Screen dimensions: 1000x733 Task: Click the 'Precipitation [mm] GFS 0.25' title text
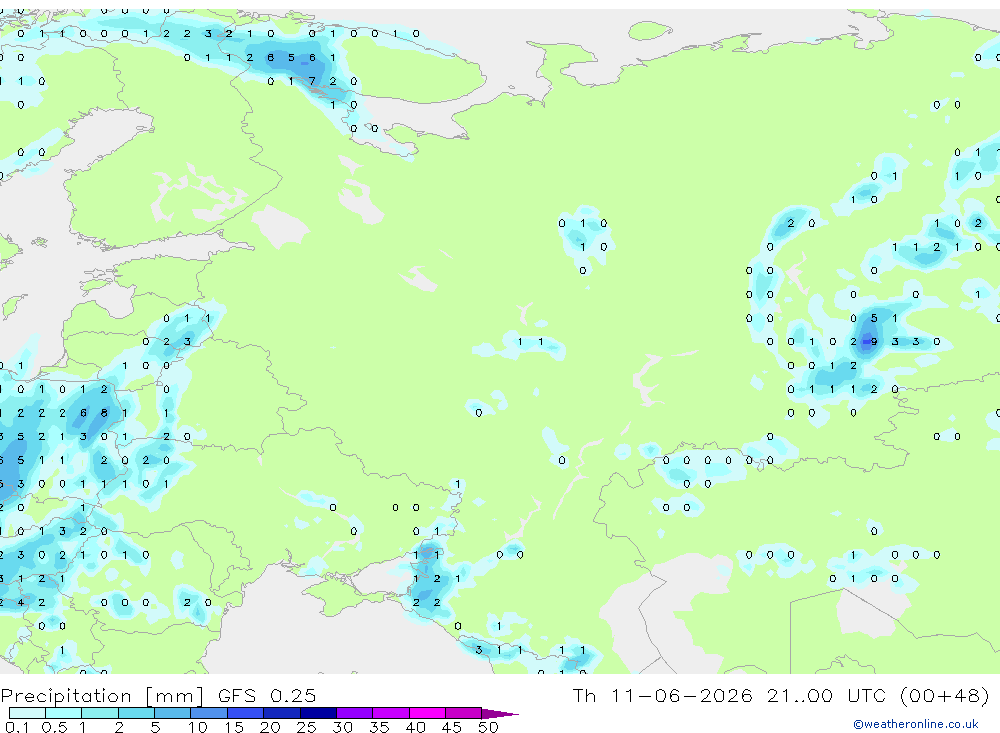(x=158, y=695)
